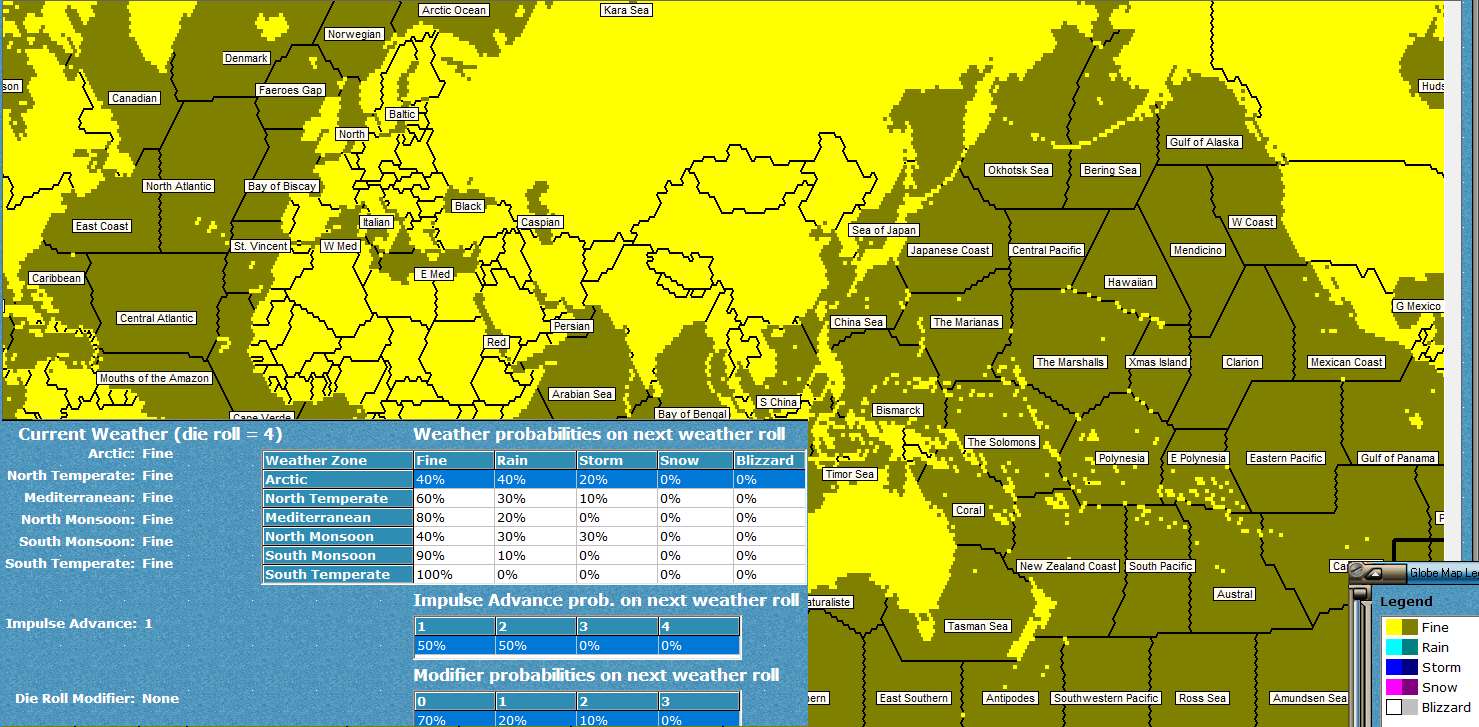The height and width of the screenshot is (727, 1479).
Task: Click the W Med sea area label
Action: [x=340, y=246]
